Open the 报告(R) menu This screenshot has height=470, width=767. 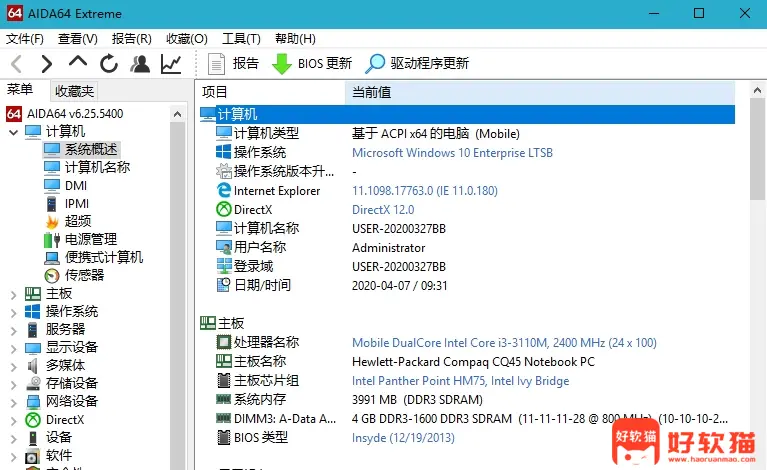point(131,39)
